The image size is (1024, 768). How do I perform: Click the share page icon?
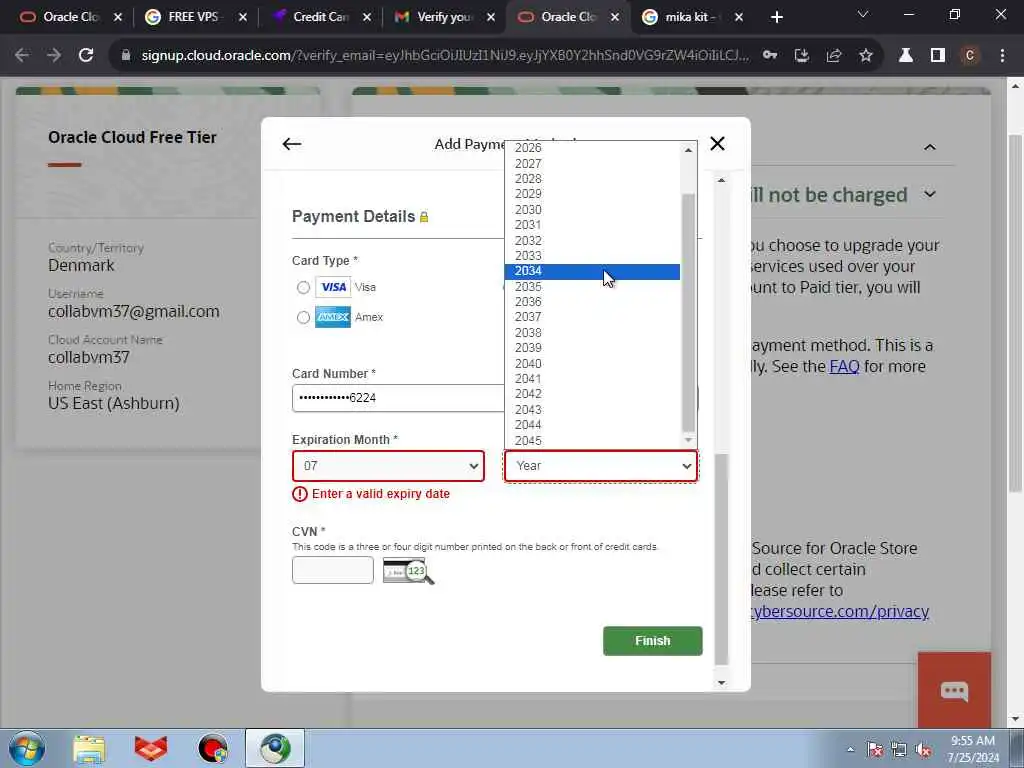pos(834,56)
